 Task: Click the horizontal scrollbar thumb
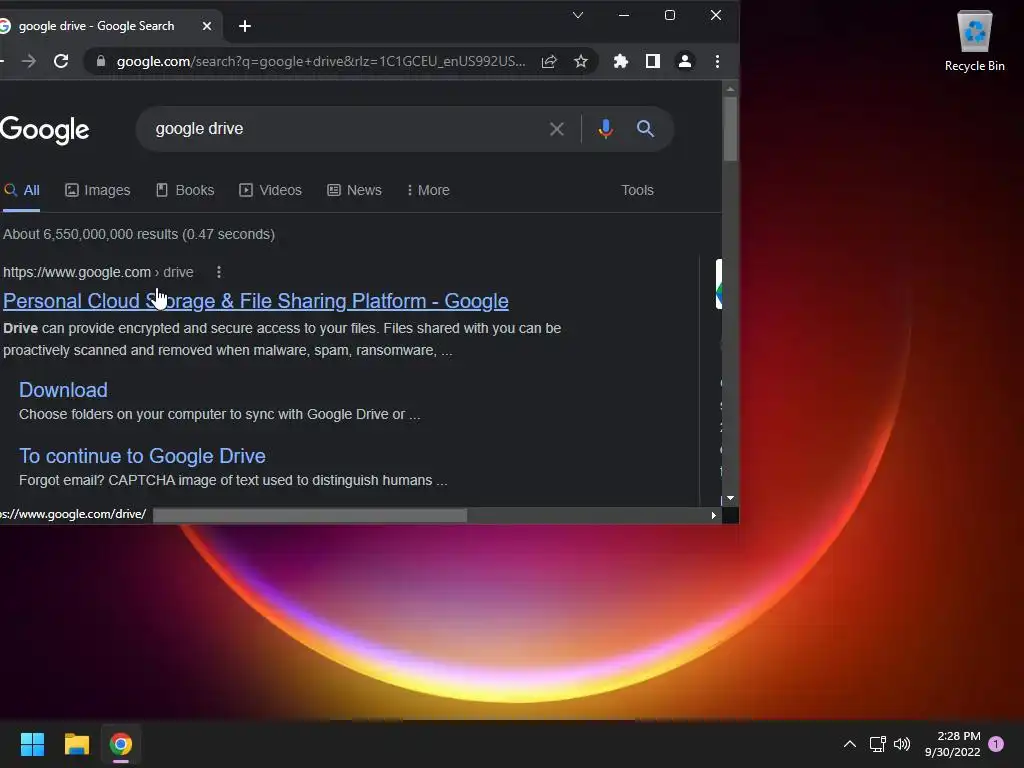tap(310, 515)
